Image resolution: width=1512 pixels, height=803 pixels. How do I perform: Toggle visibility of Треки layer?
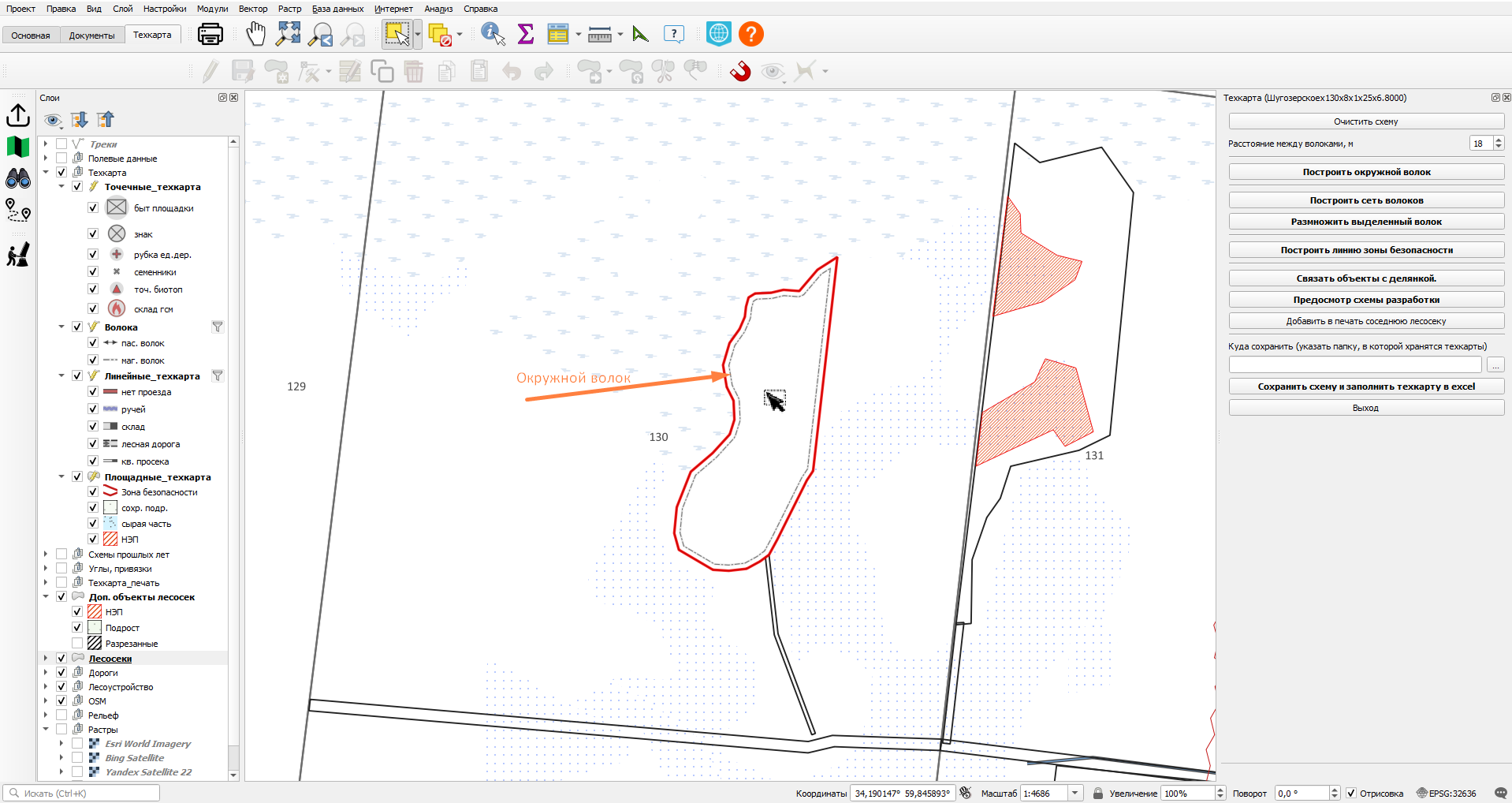pyautogui.click(x=61, y=144)
